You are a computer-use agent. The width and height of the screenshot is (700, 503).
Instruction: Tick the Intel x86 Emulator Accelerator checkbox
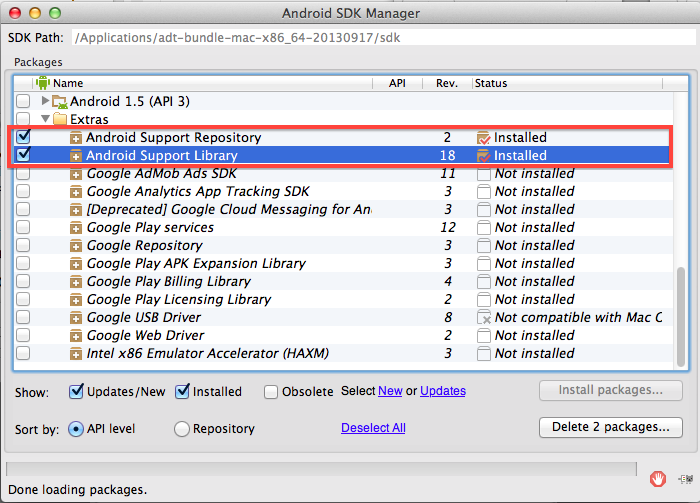click(x=23, y=353)
